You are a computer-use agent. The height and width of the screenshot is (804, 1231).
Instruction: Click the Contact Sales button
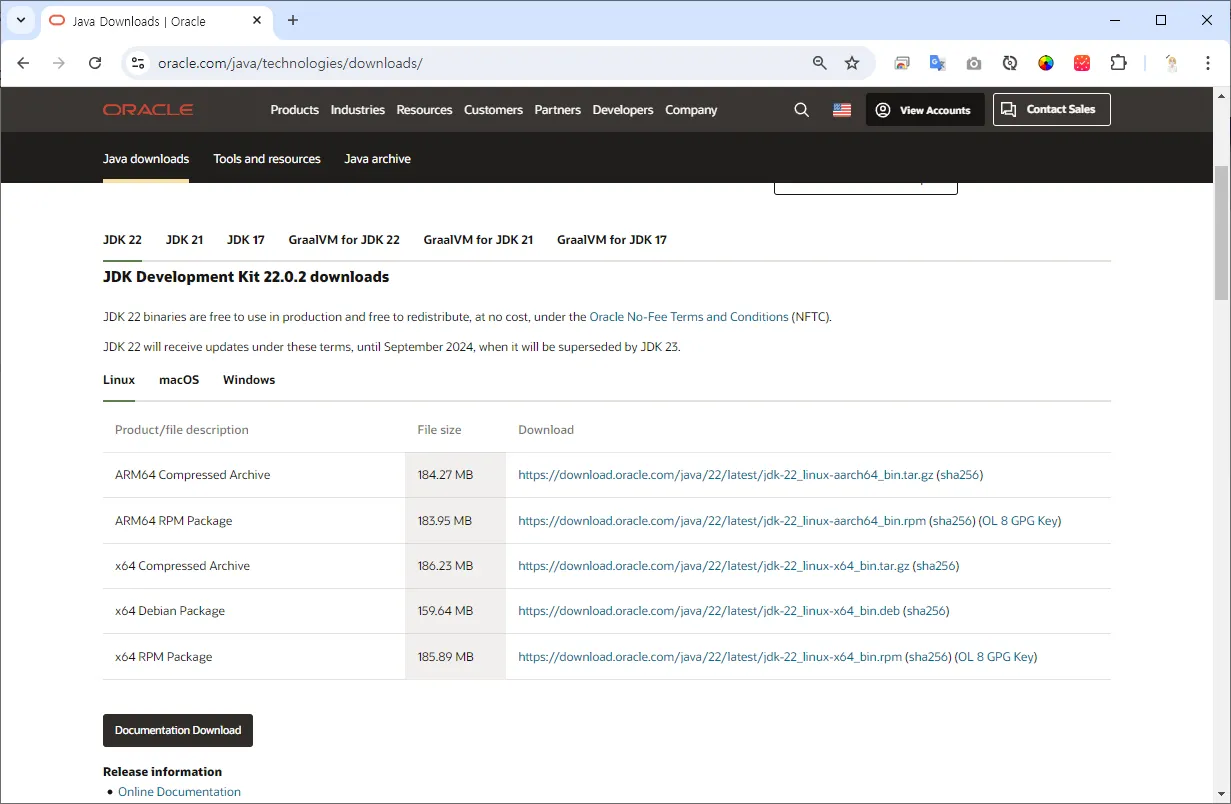[1051, 110]
